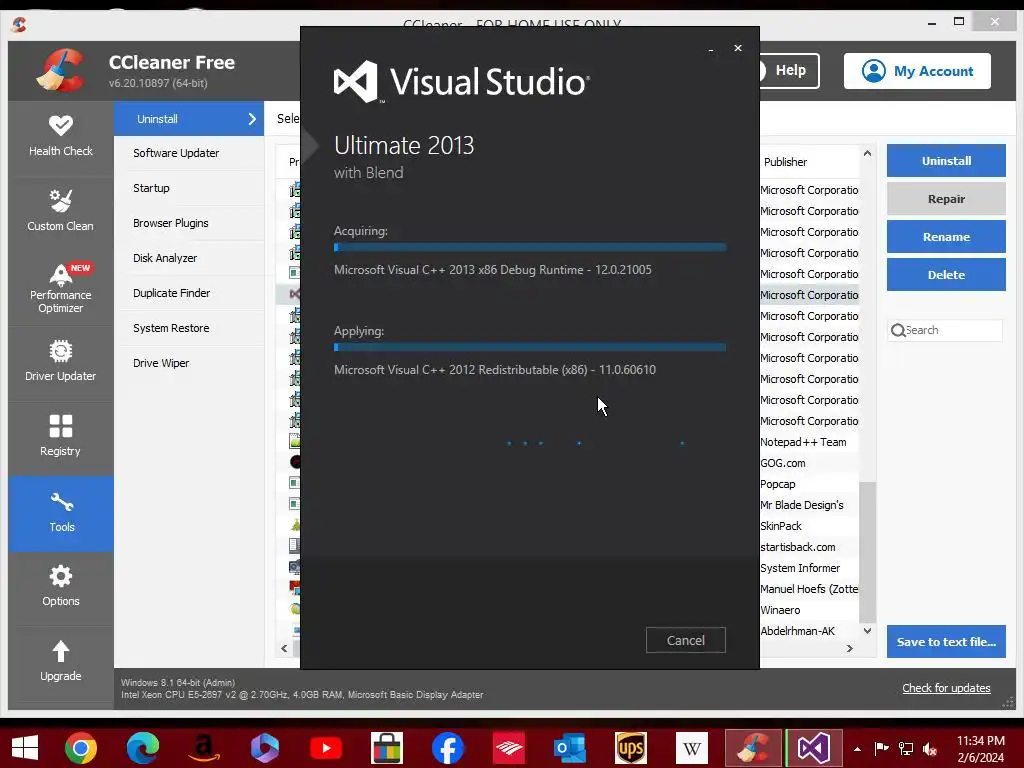Open CCleaner Help
This screenshot has width=1024, height=768.
pos(788,71)
